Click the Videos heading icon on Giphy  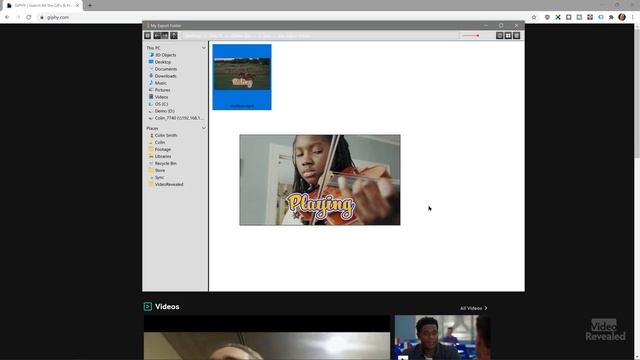click(148, 307)
